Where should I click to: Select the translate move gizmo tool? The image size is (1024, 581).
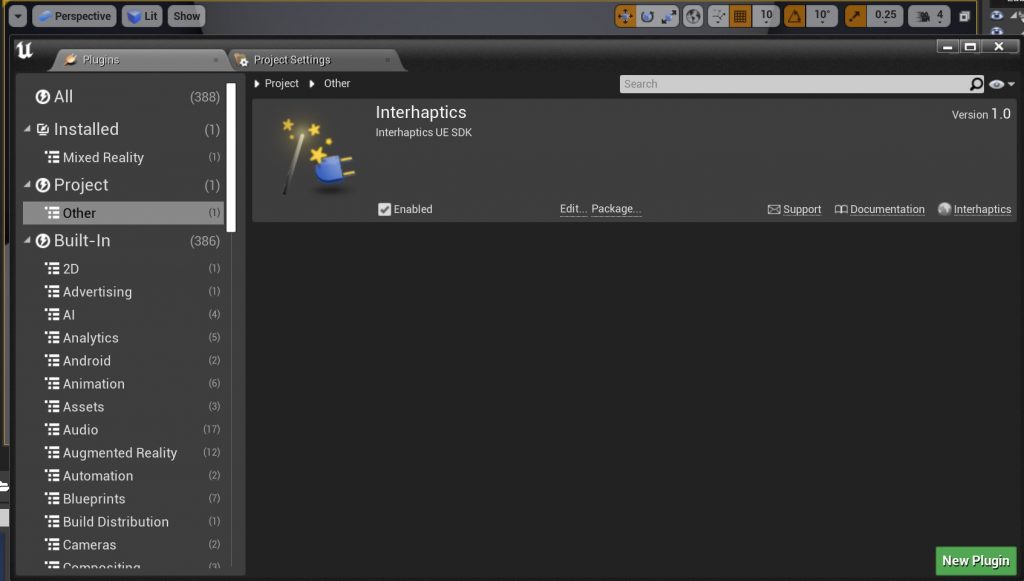pos(625,16)
